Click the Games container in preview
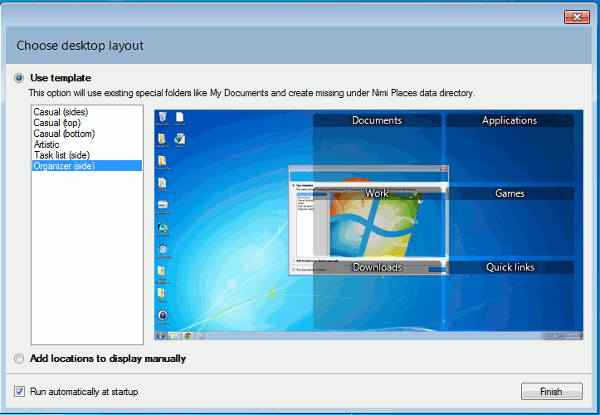600x415 pixels. tap(509, 193)
